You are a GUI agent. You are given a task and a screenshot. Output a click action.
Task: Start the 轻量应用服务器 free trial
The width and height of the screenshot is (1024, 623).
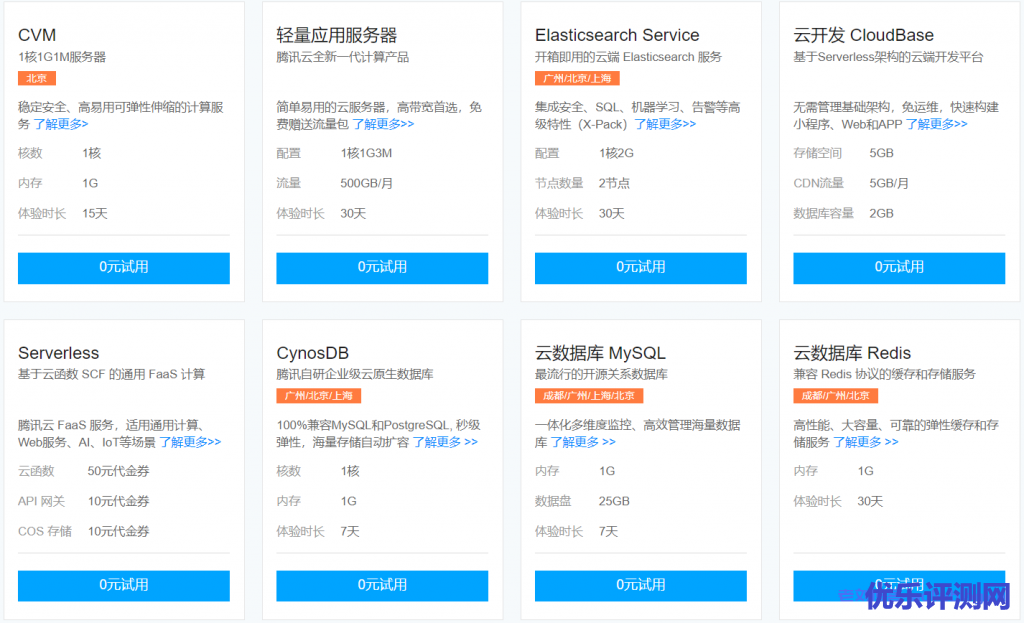point(382,267)
